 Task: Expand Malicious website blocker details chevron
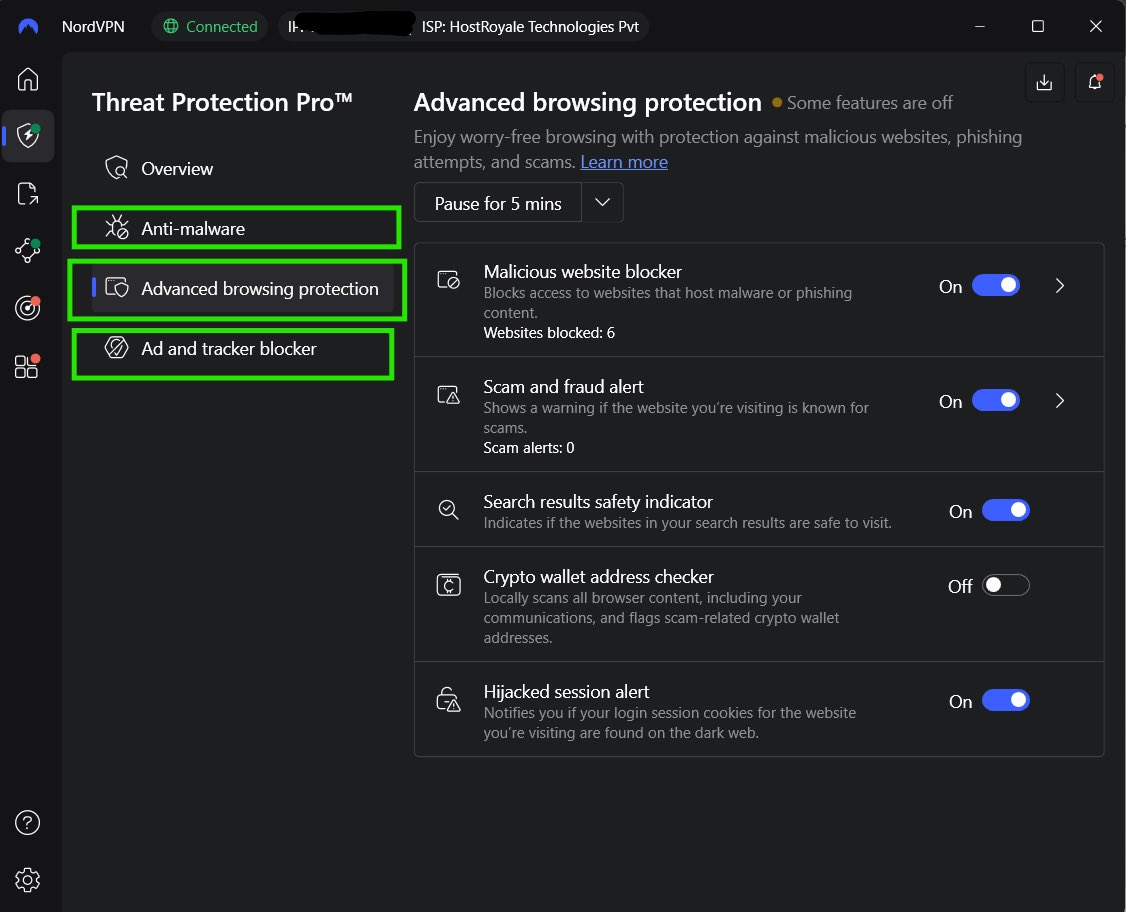(1059, 286)
